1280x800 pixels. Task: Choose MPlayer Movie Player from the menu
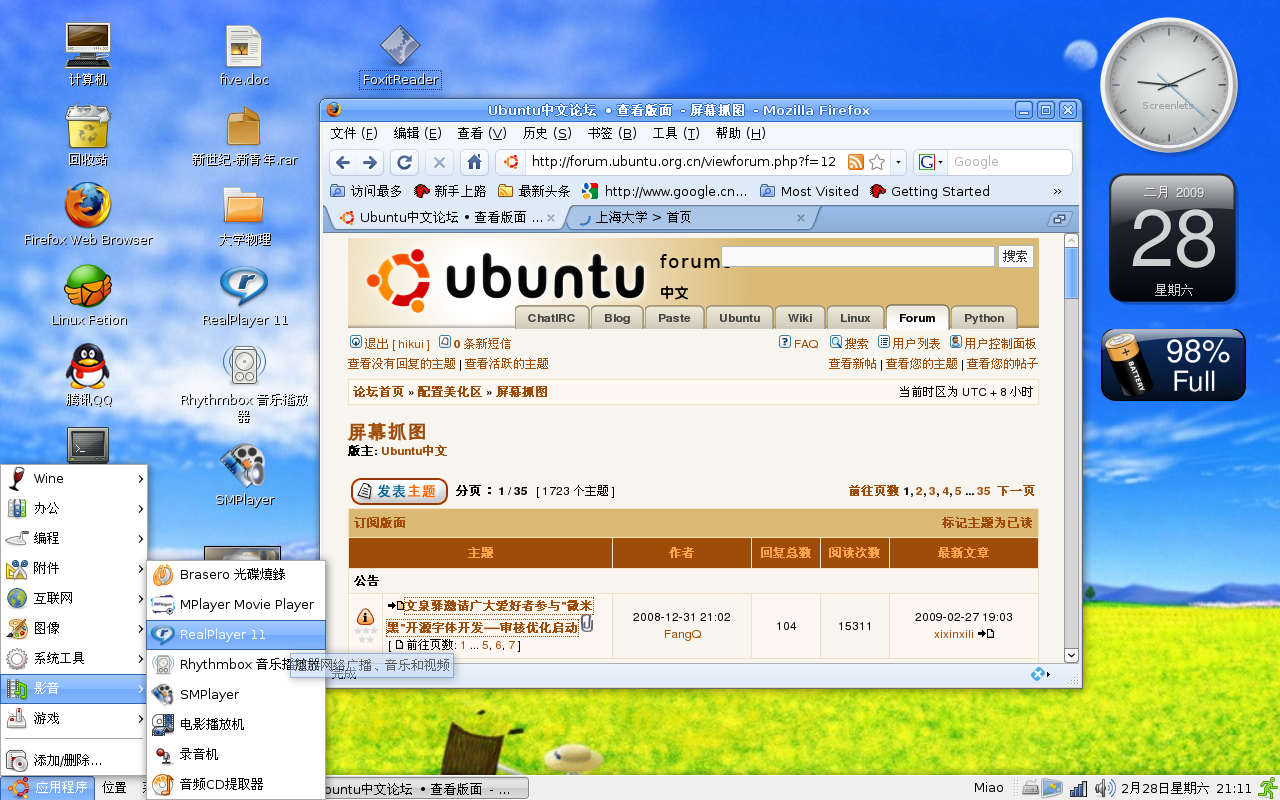236,604
